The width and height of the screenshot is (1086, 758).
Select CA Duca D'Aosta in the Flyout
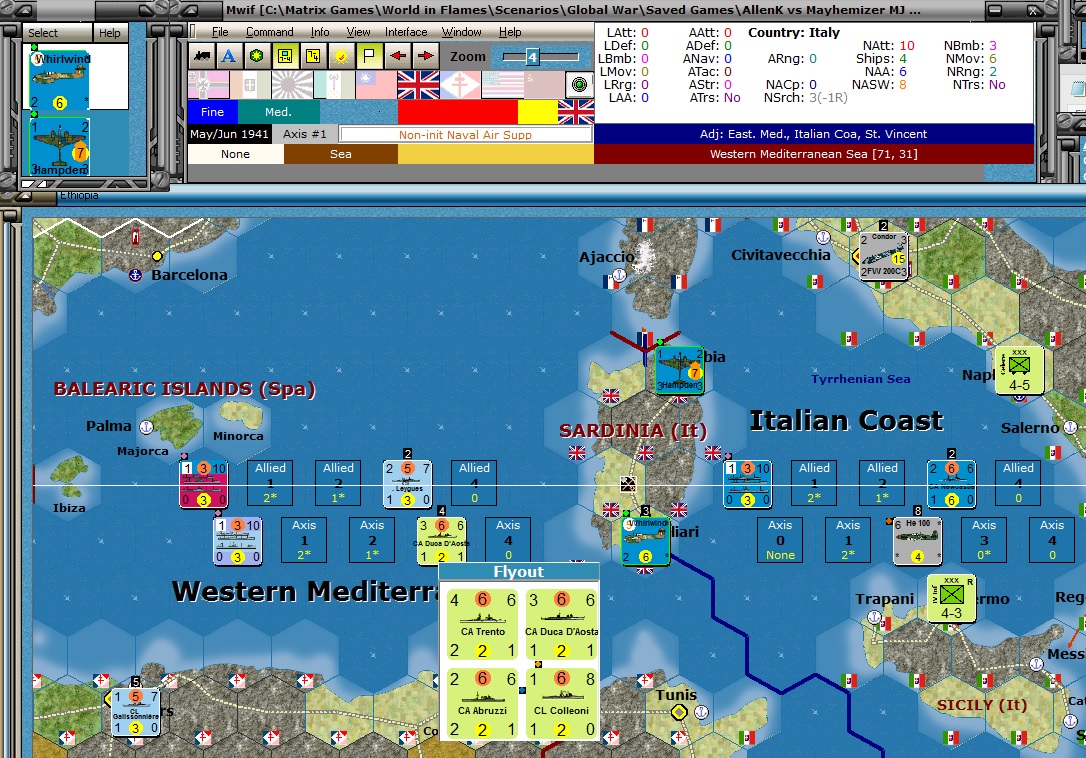point(562,624)
